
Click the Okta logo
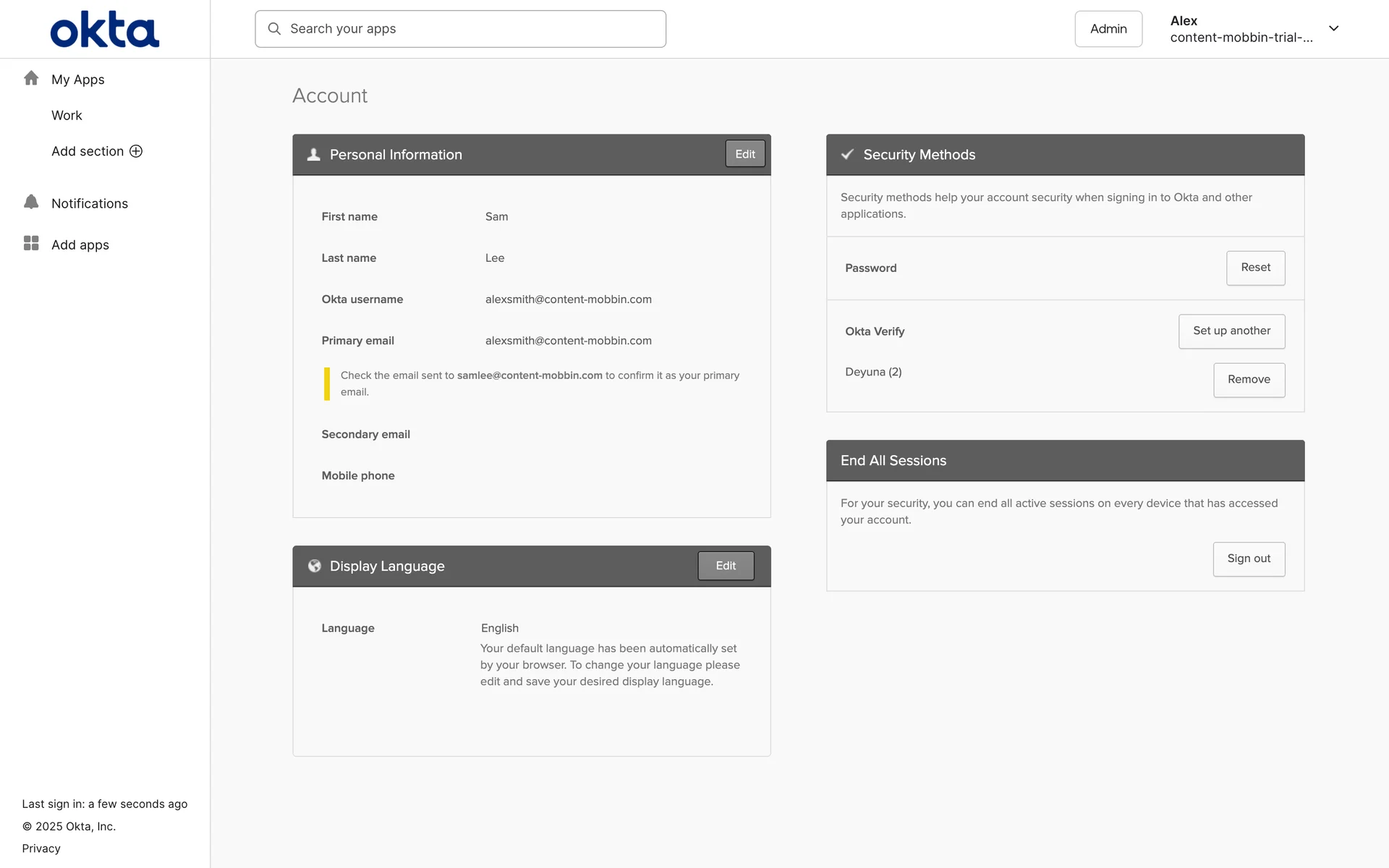(x=105, y=30)
